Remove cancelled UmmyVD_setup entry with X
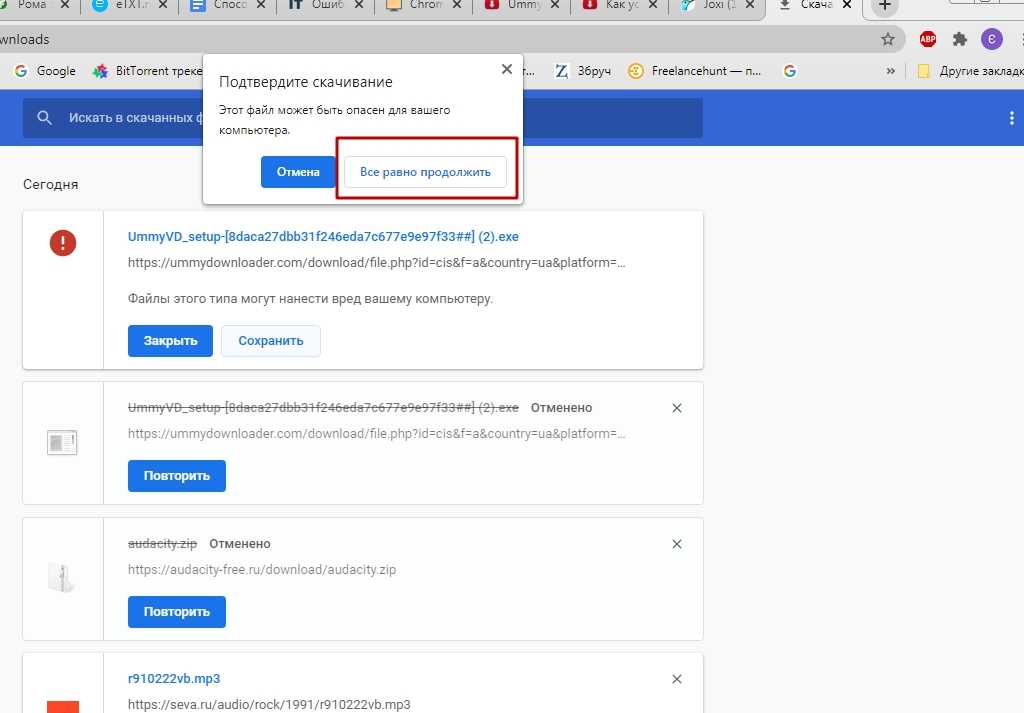 coord(677,408)
